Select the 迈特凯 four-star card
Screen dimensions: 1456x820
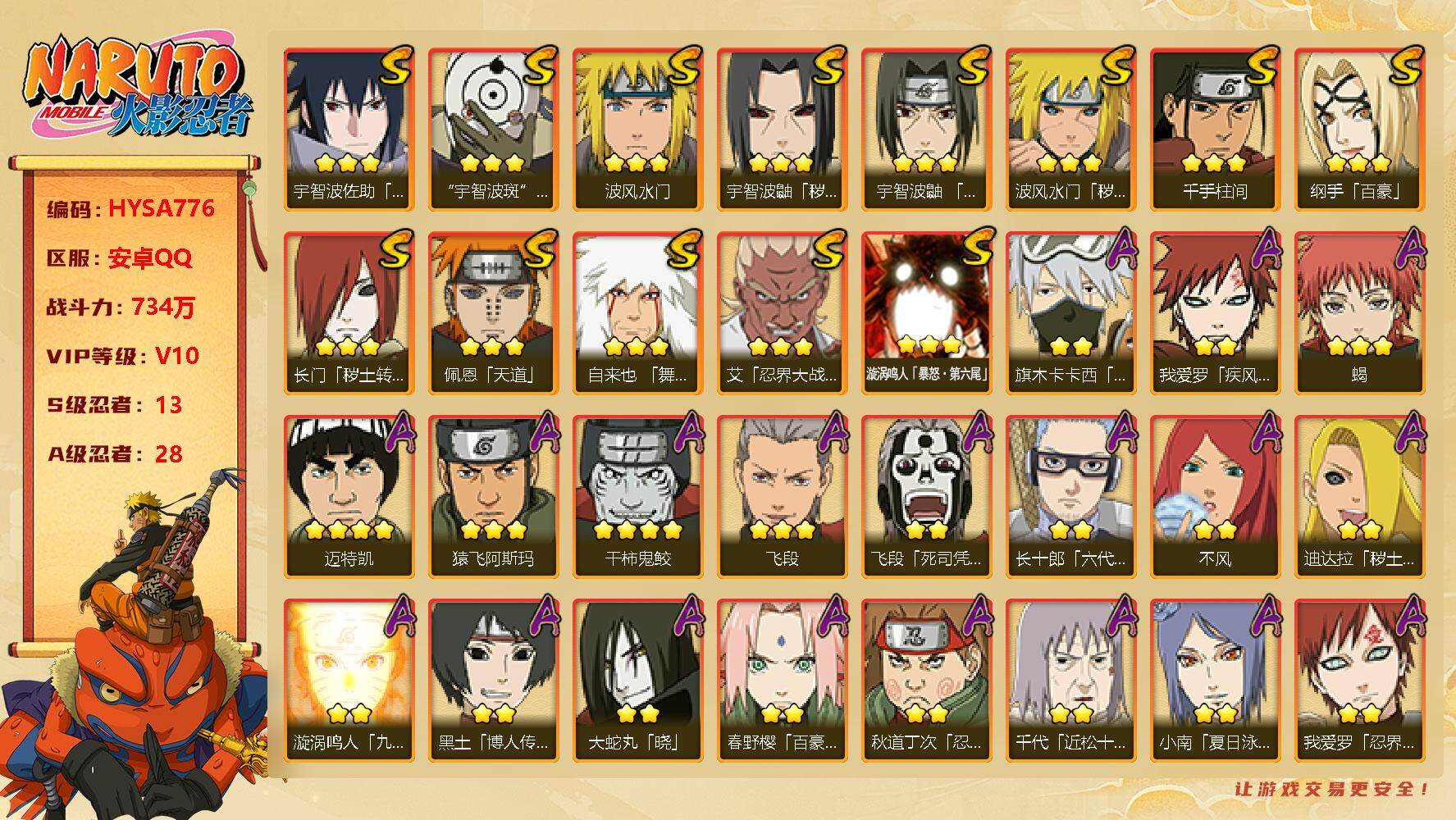pos(349,497)
